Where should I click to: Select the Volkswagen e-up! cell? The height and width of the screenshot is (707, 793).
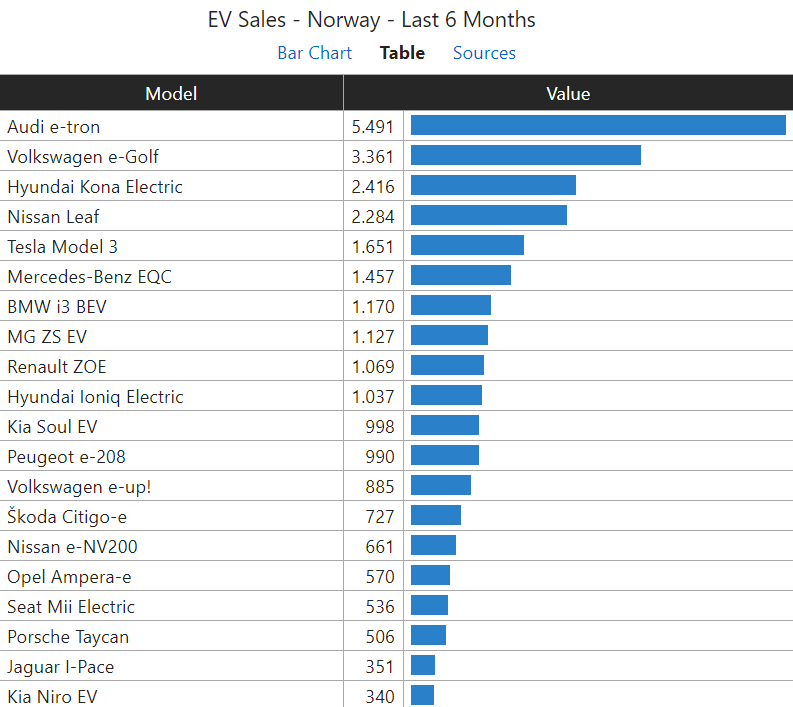pos(171,487)
